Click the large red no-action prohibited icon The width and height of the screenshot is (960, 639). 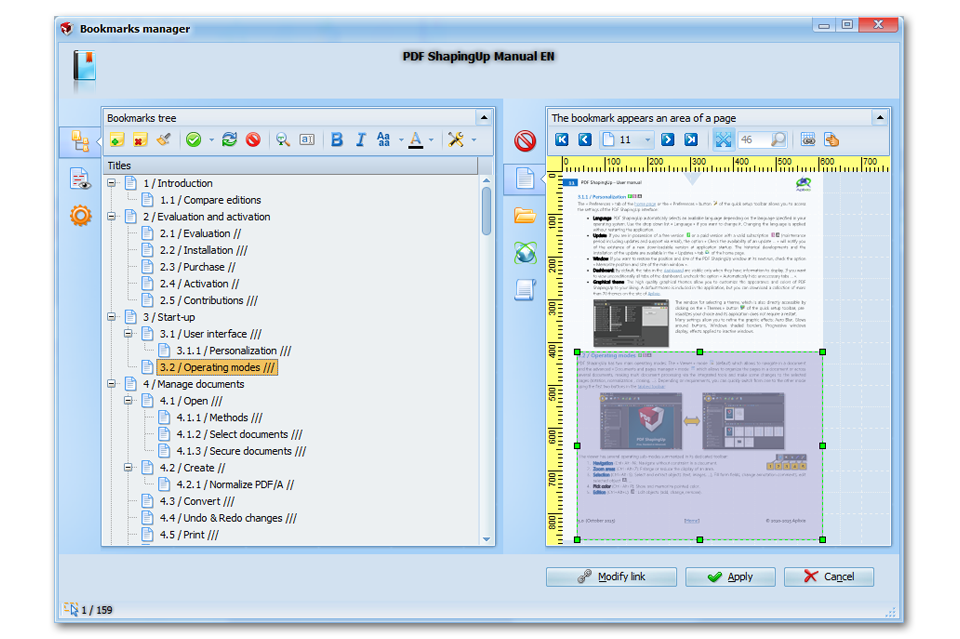tap(525, 141)
